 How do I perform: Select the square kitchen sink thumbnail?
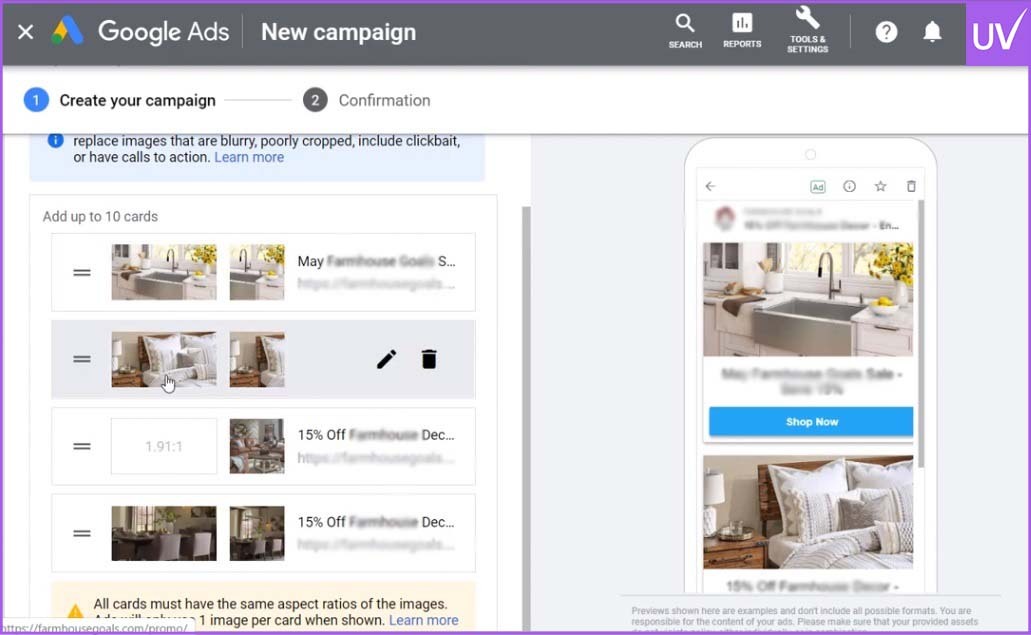257,272
